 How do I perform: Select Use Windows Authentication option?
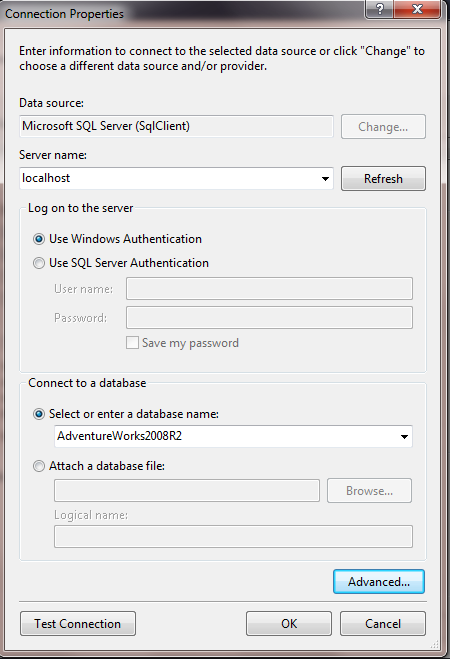[x=39, y=239]
